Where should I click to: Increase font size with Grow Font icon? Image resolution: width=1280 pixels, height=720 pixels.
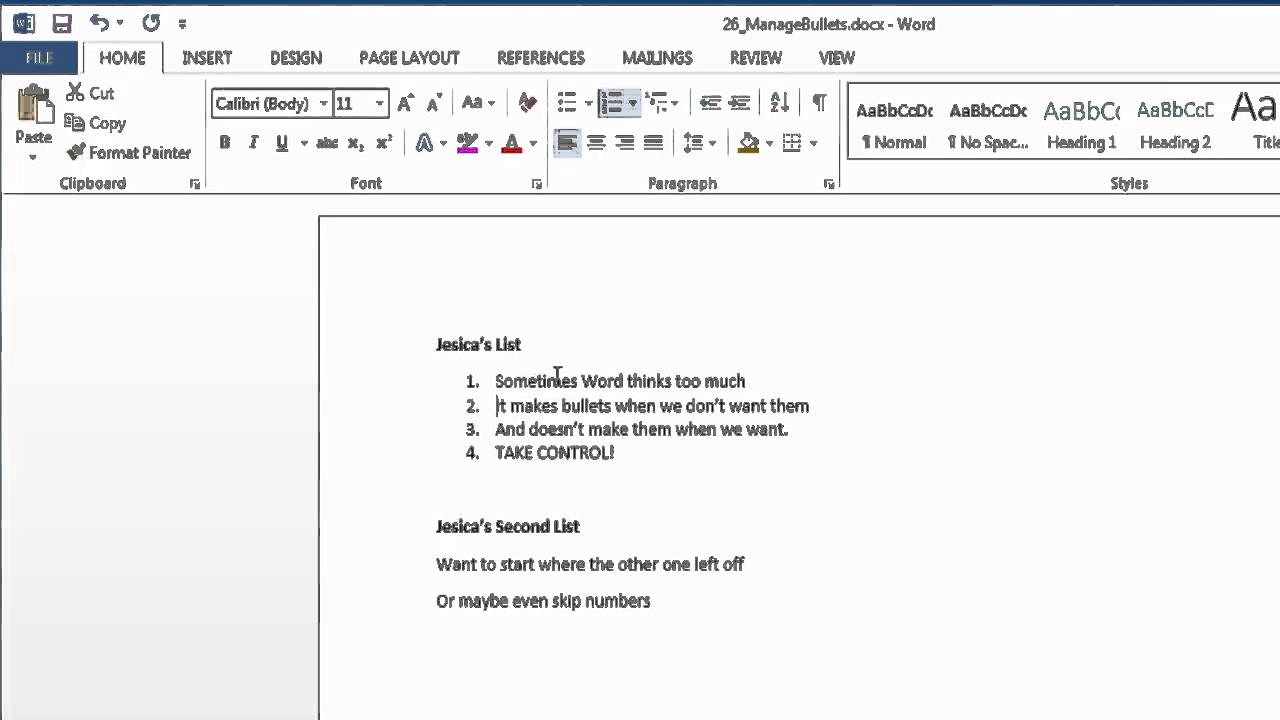(x=405, y=103)
